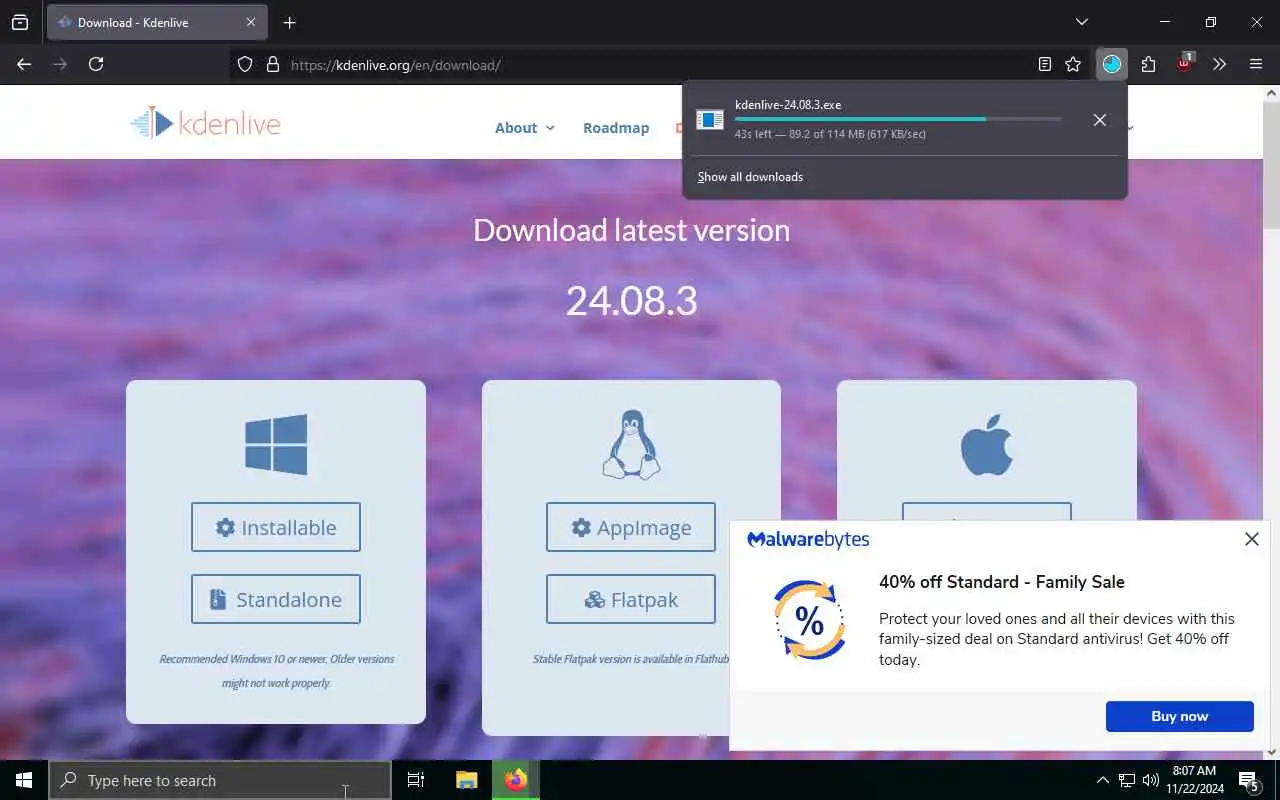Open the Roadmap page
Image resolution: width=1280 pixels, height=800 pixels.
616,127
